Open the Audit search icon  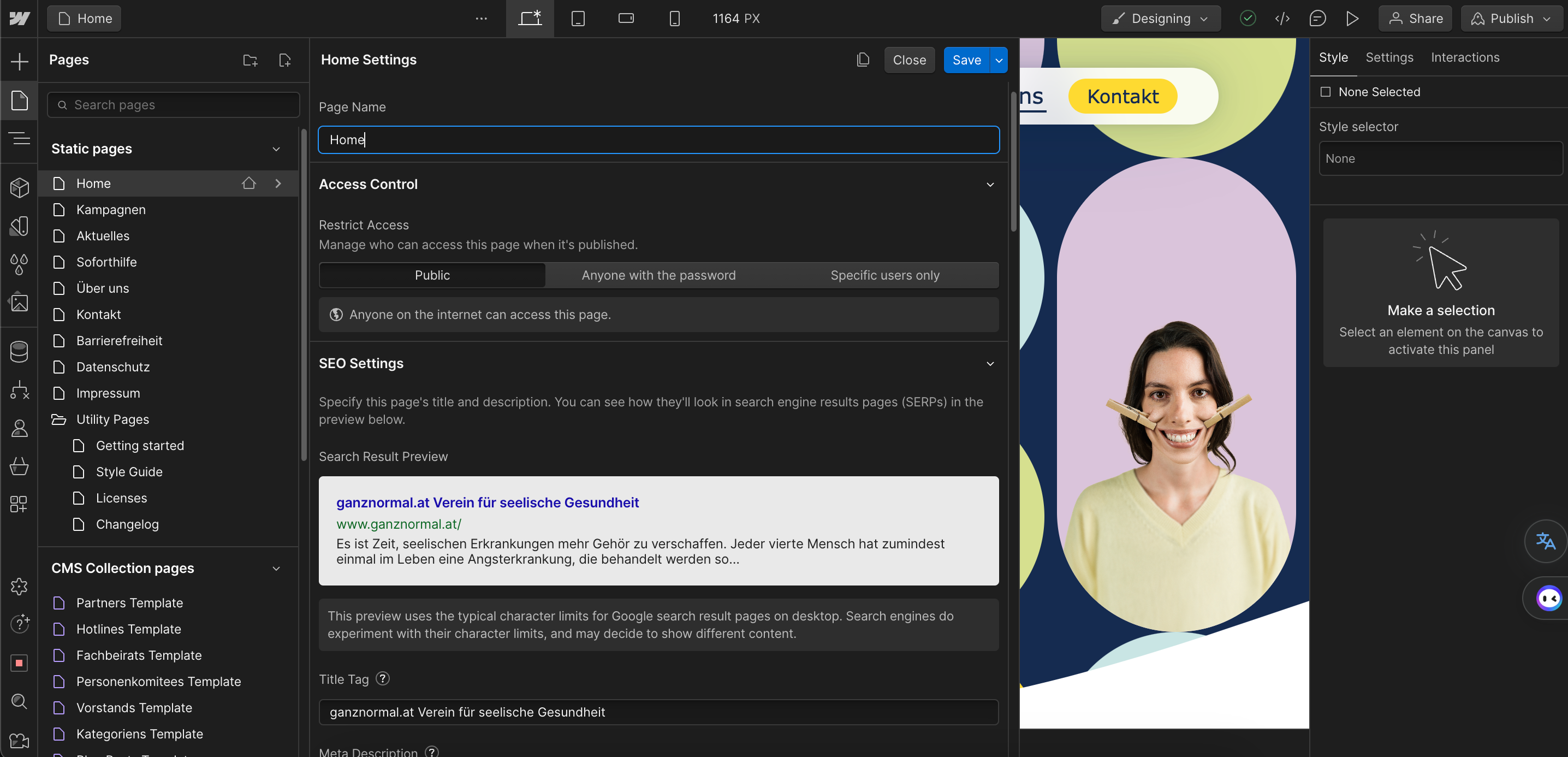(19, 701)
